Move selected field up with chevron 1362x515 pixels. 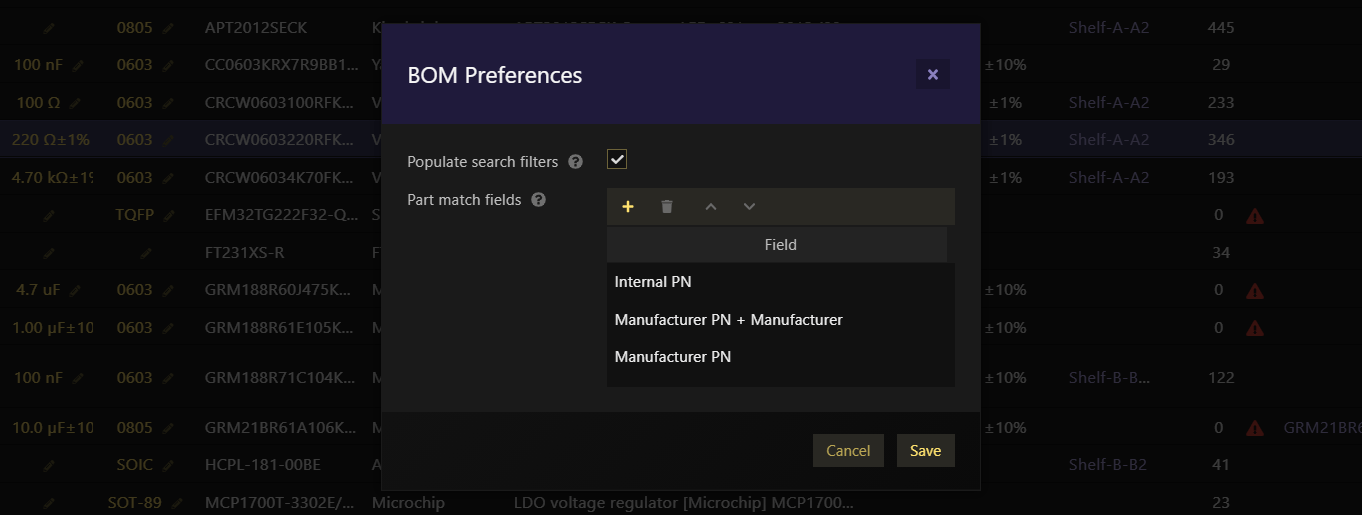point(711,207)
